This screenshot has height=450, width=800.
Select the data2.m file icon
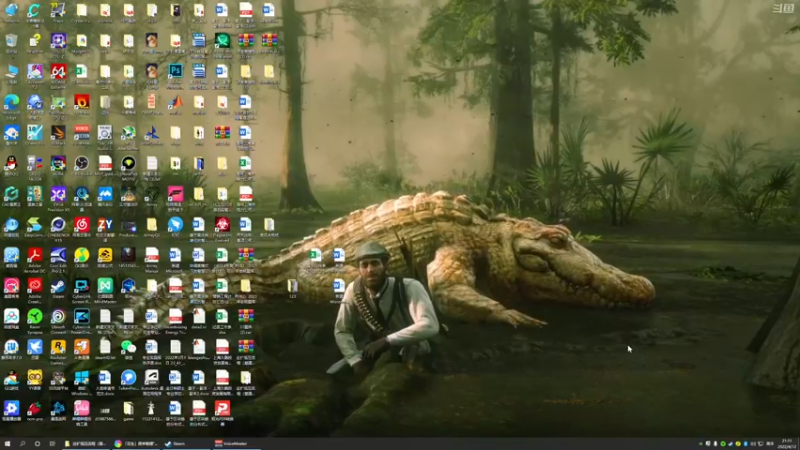[199, 320]
